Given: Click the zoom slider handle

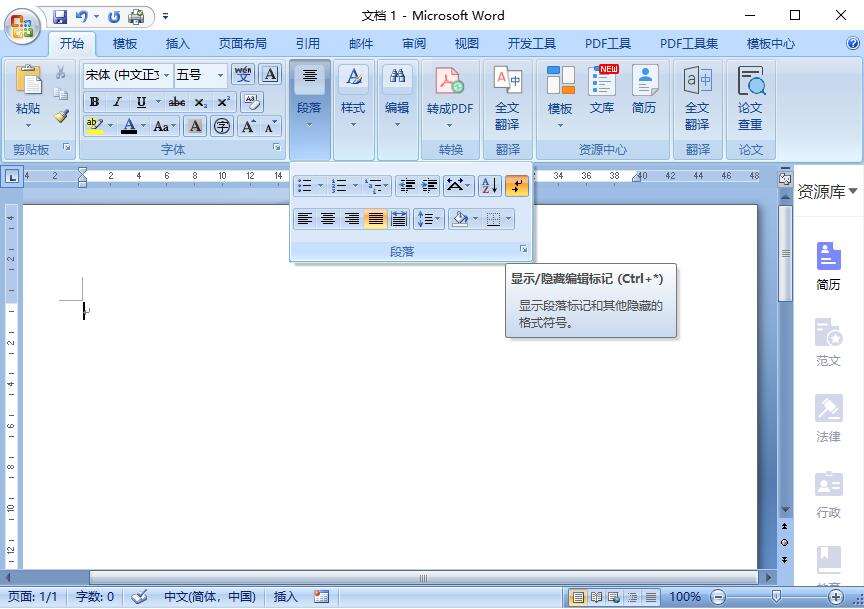Looking at the screenshot, I should [776, 596].
